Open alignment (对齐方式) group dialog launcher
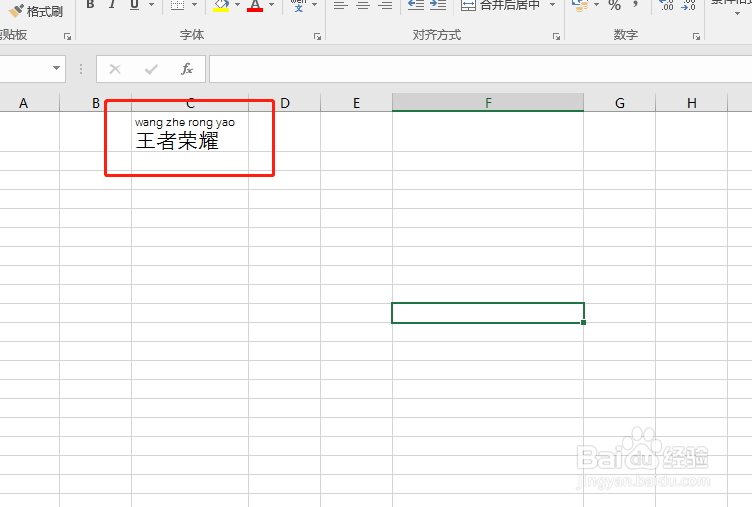 (556, 36)
